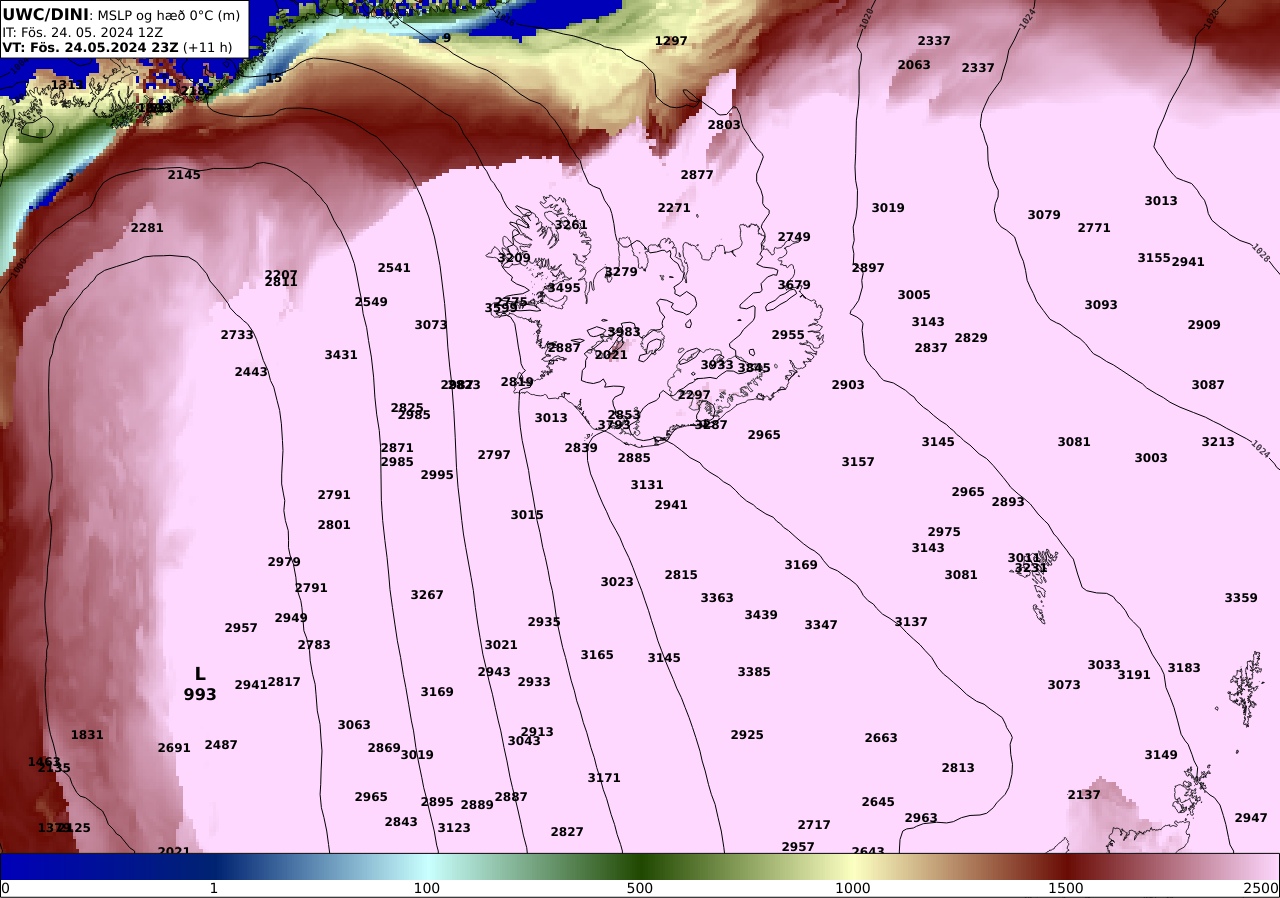
Task: Click the 2801 height value
Action: pos(334,525)
